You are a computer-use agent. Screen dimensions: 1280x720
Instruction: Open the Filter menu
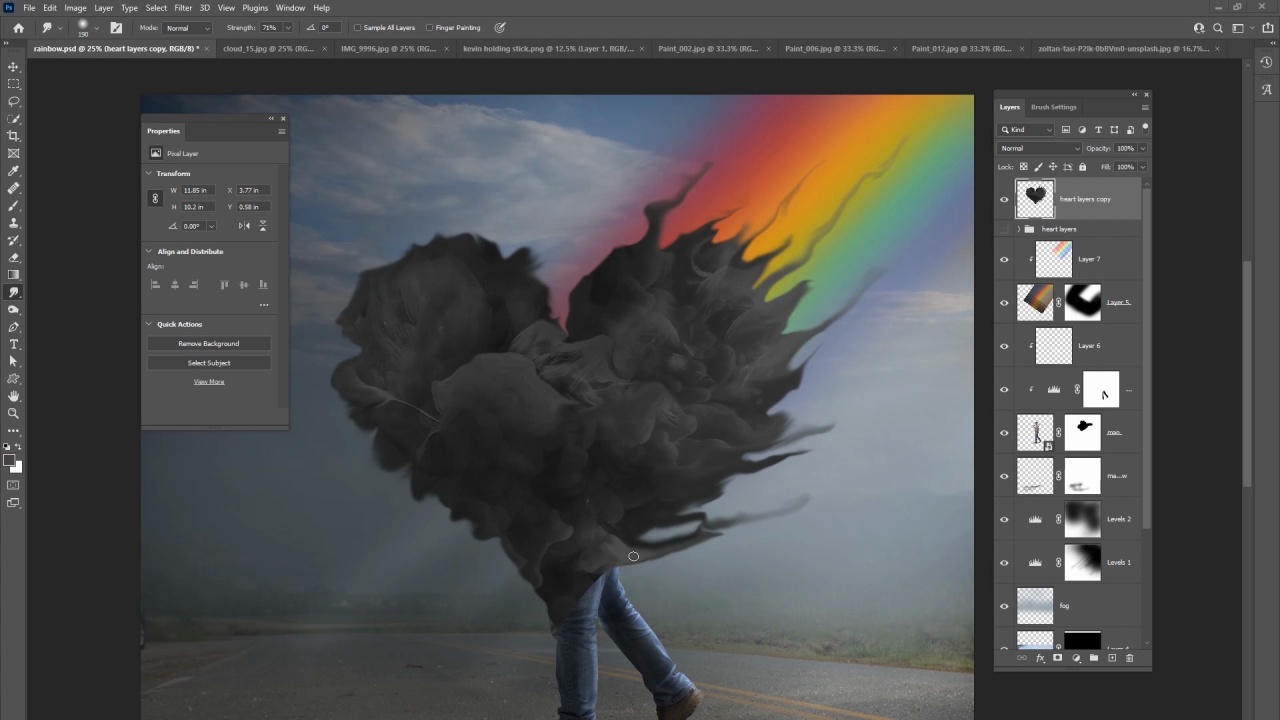(x=183, y=8)
